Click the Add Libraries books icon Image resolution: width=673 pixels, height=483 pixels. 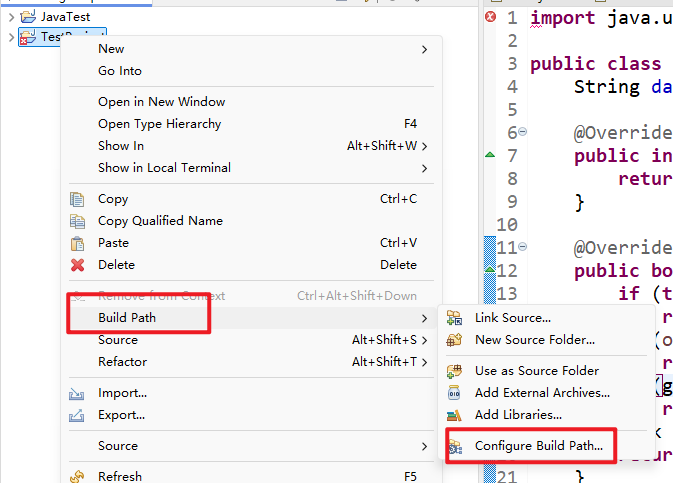click(455, 415)
